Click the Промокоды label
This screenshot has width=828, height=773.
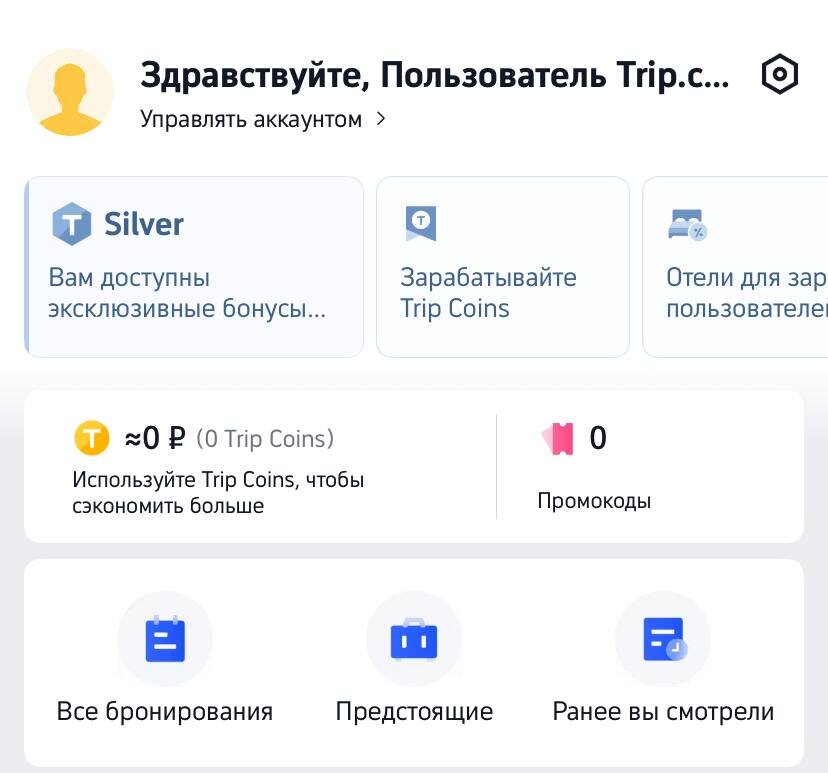point(594,500)
